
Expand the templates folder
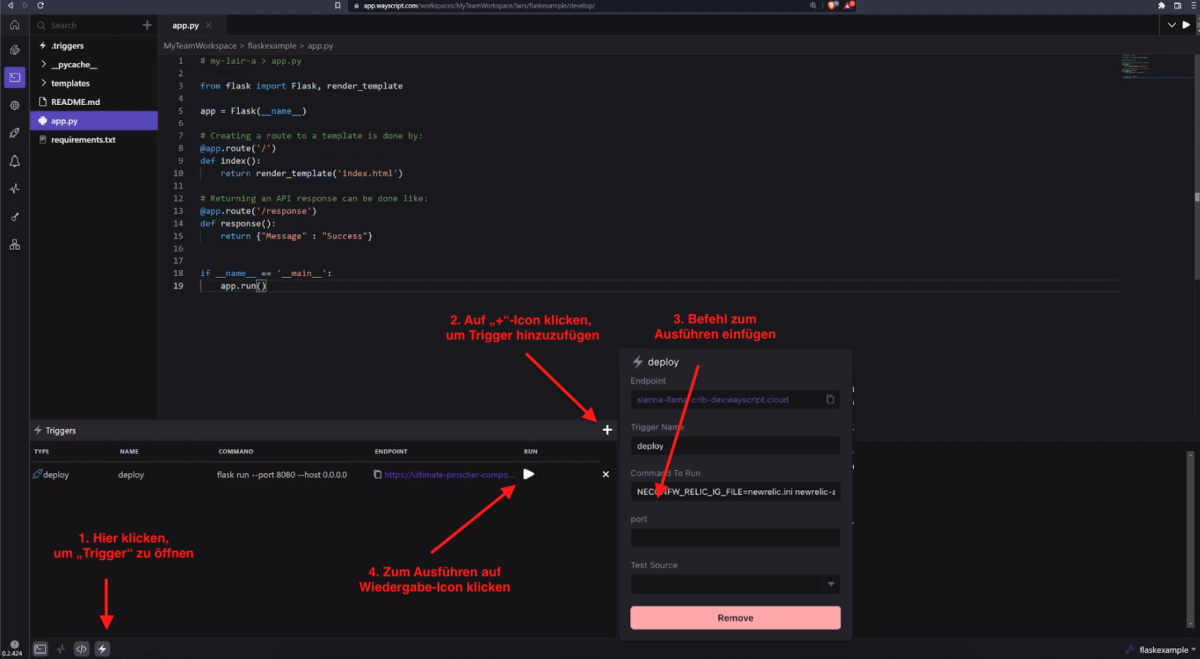pyautogui.click(x=70, y=83)
